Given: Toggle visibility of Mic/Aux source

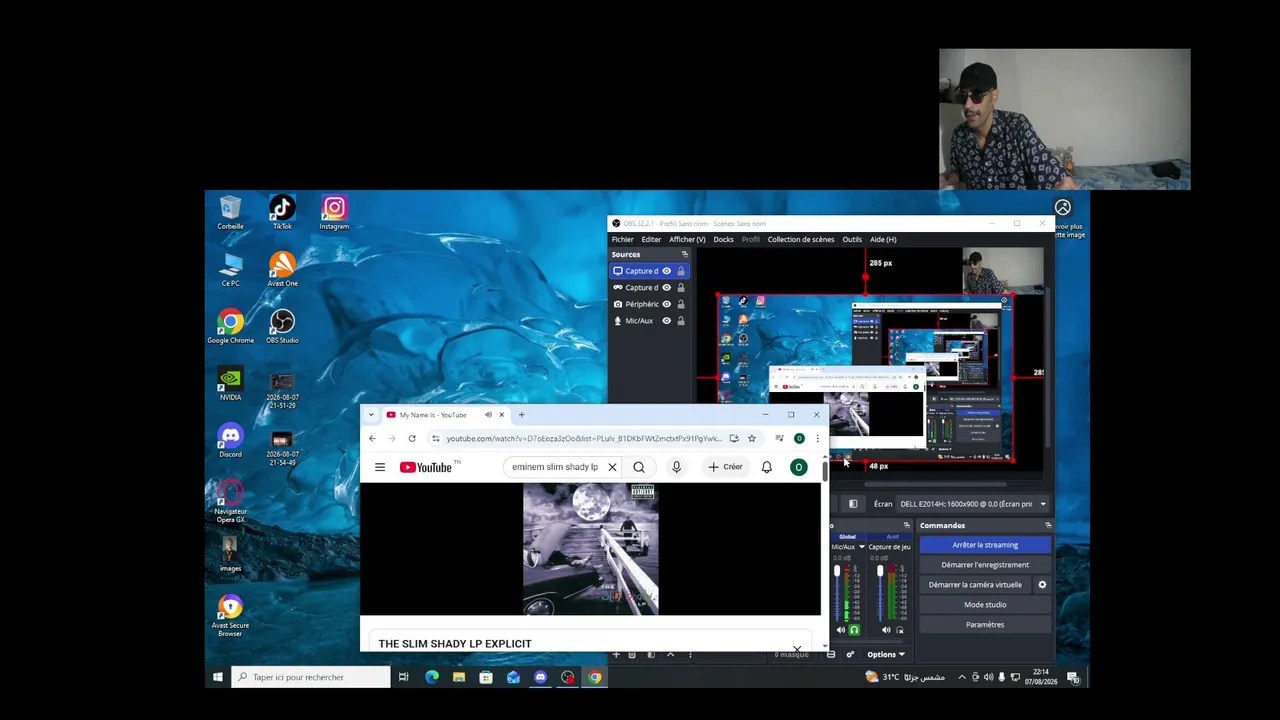Looking at the screenshot, I should click(666, 320).
